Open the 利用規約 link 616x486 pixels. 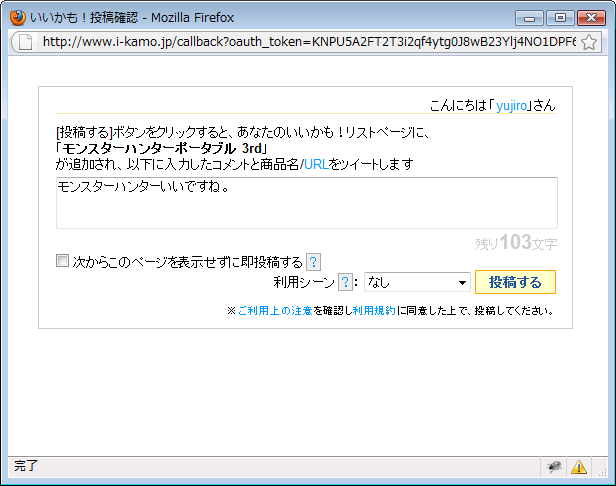pyautogui.click(x=374, y=311)
